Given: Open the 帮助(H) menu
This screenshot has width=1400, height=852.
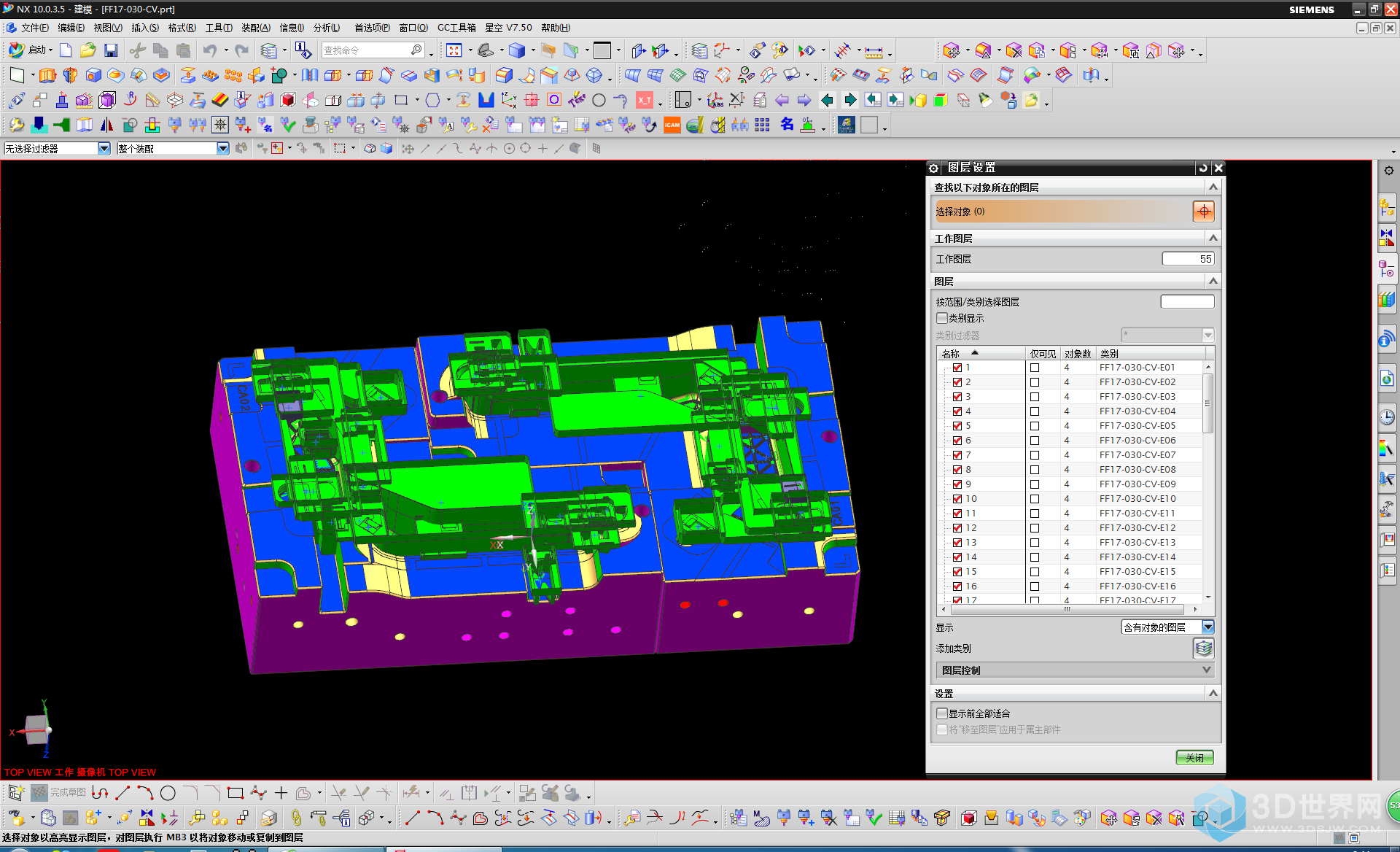Looking at the screenshot, I should (x=556, y=28).
